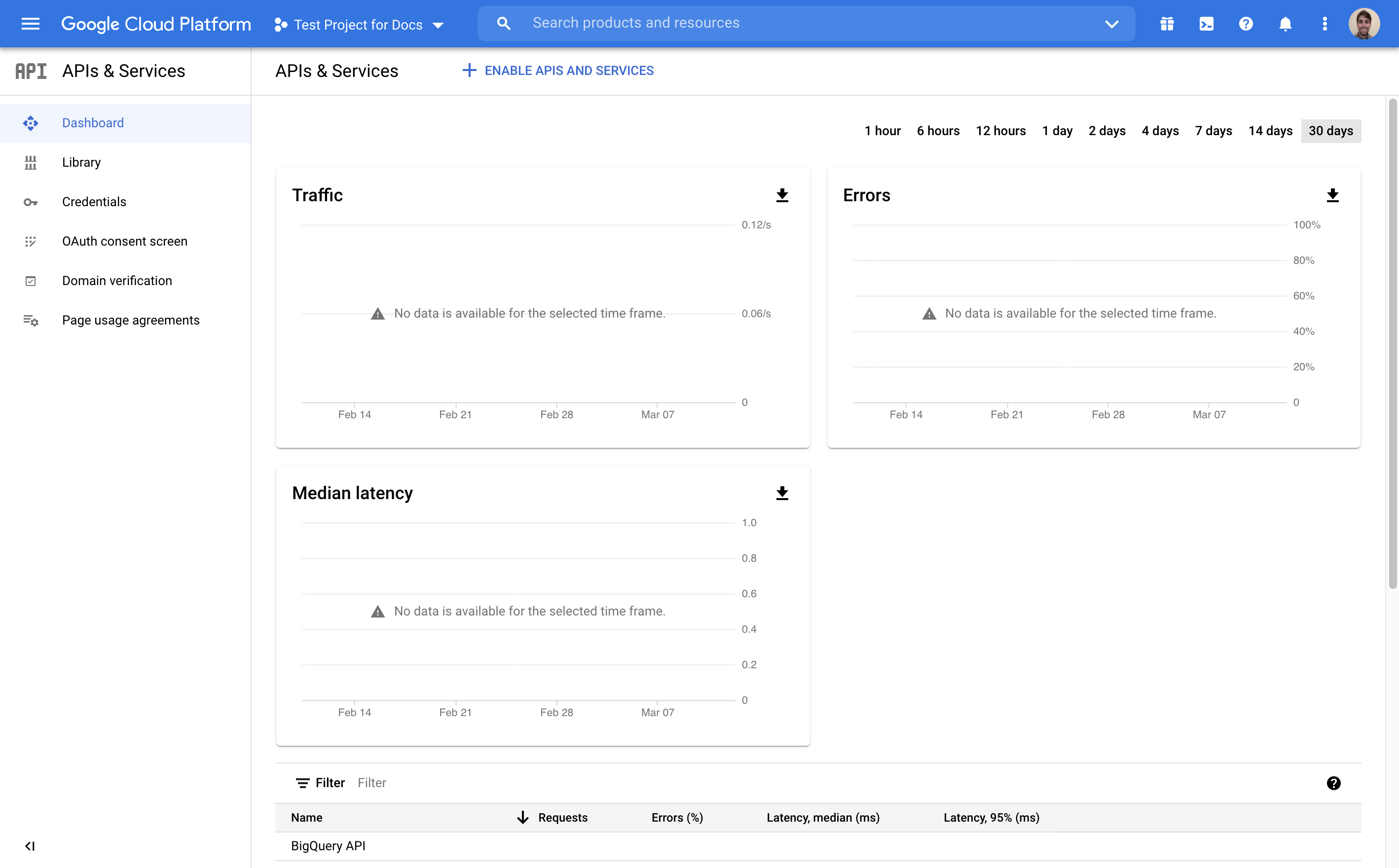
Task: Click Enable APIs and Services
Action: 558,71
